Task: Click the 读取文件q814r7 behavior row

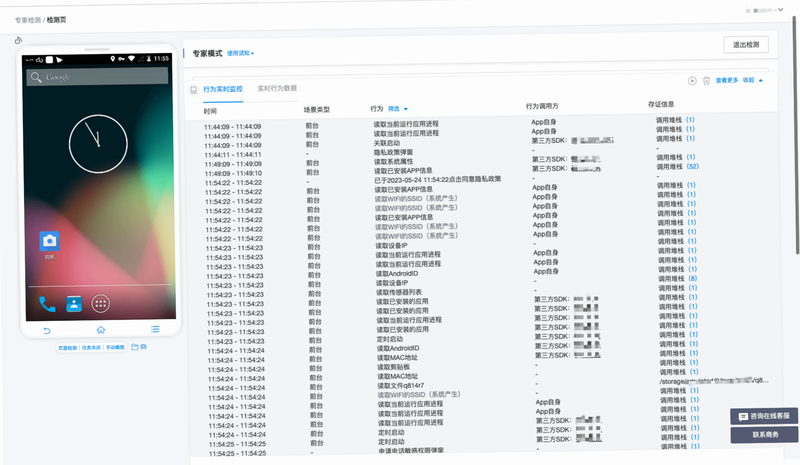Action: [401, 386]
